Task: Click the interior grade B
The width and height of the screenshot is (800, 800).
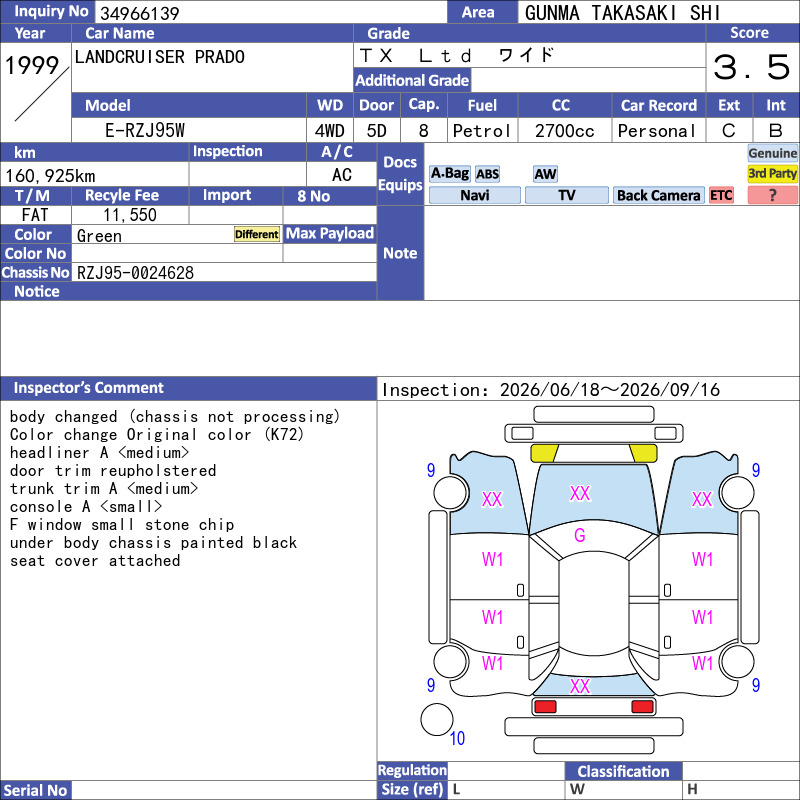Action: [x=776, y=131]
